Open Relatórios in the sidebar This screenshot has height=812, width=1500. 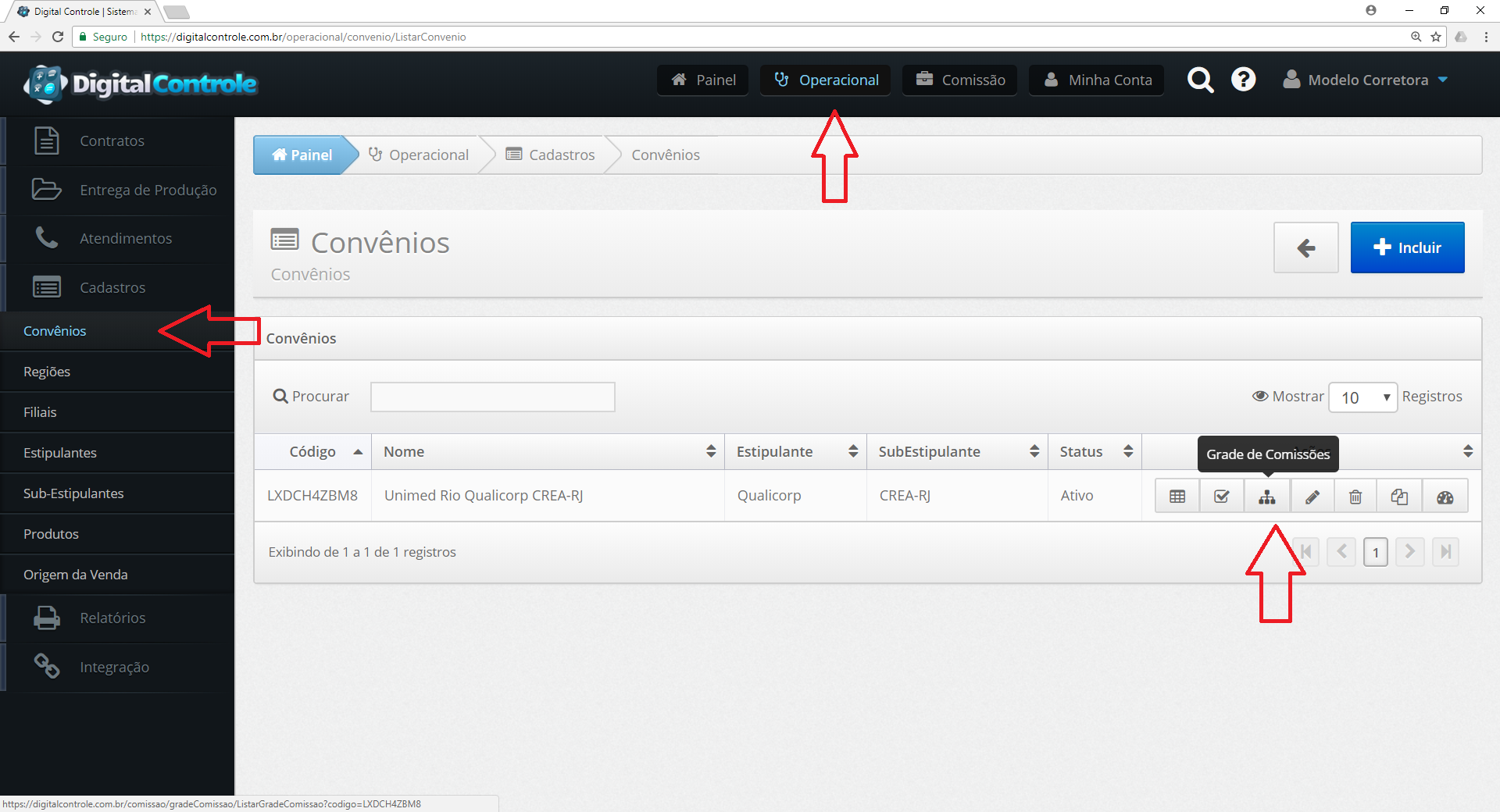[x=117, y=618]
